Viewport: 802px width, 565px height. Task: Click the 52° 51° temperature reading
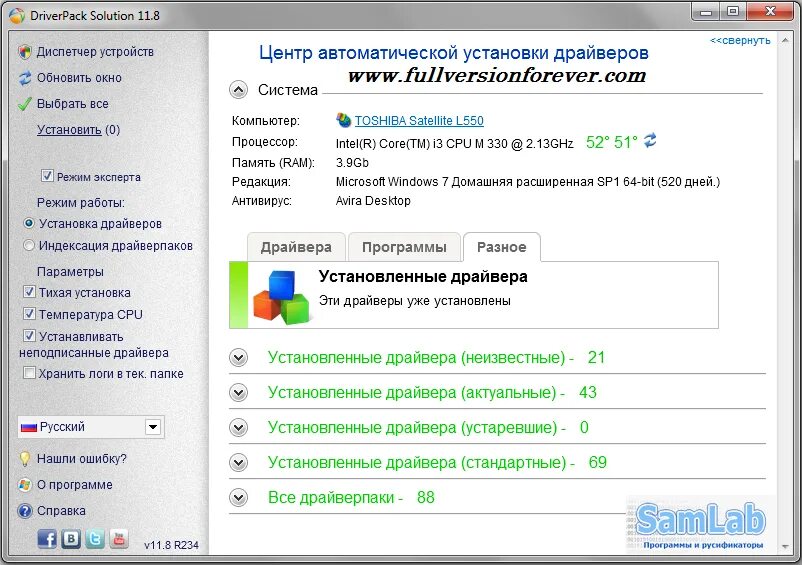point(612,142)
